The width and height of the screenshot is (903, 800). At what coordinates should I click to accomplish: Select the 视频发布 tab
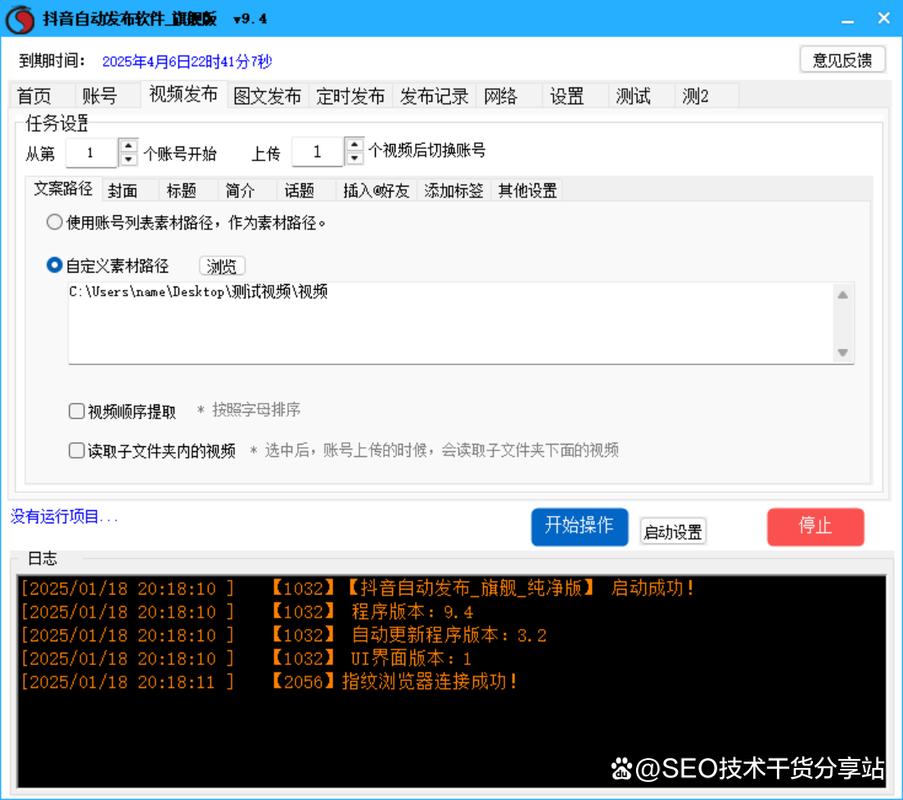[183, 94]
